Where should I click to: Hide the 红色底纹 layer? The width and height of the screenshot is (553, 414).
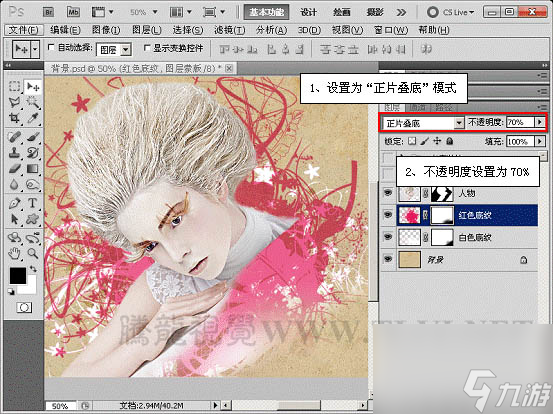click(388, 215)
